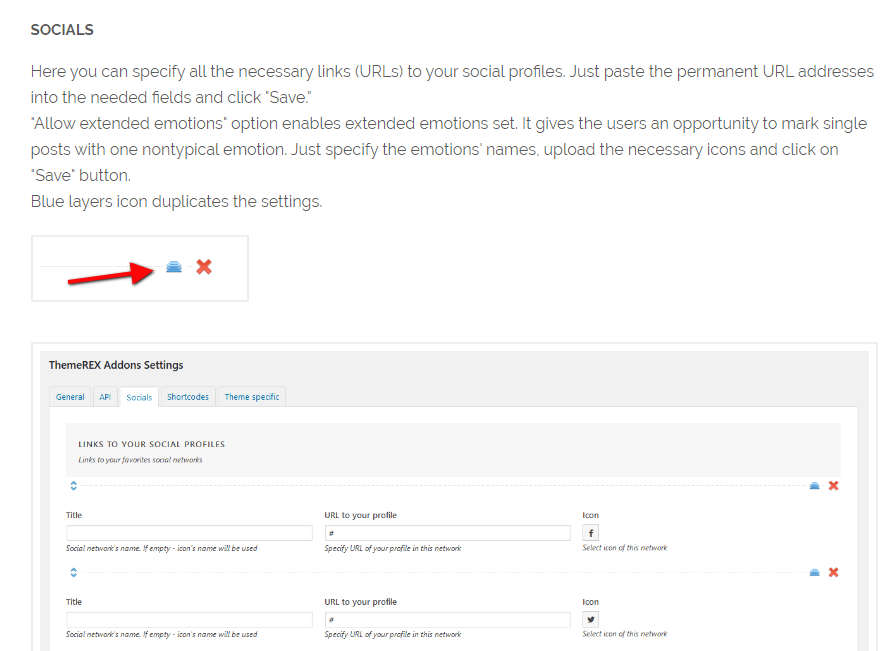The height and width of the screenshot is (651, 888).
Task: Open the General tab
Action: pos(70,397)
